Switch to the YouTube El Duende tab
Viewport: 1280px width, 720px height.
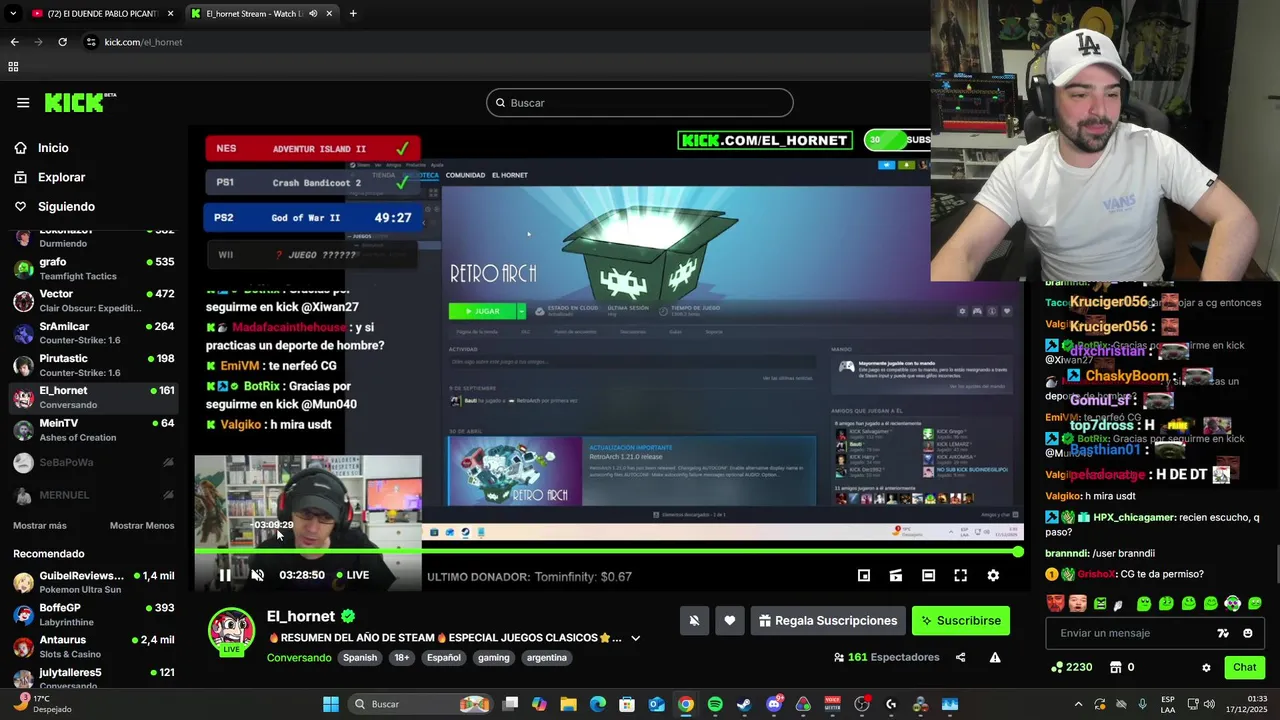102,13
